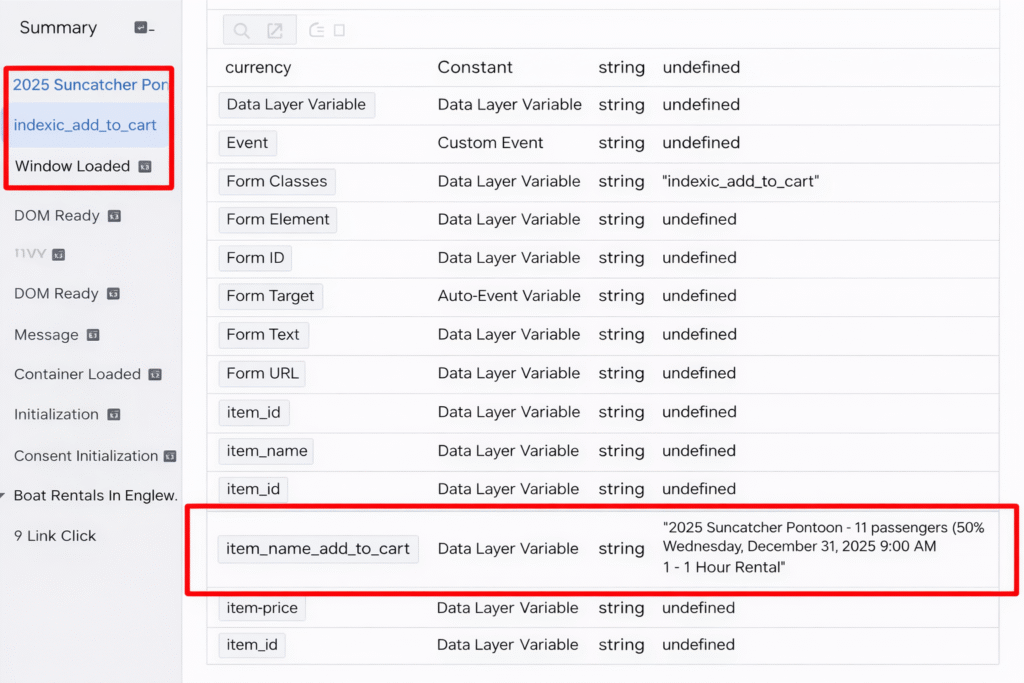The width and height of the screenshot is (1024, 683).
Task: Open the 9 Link Click event
Action: (x=55, y=536)
